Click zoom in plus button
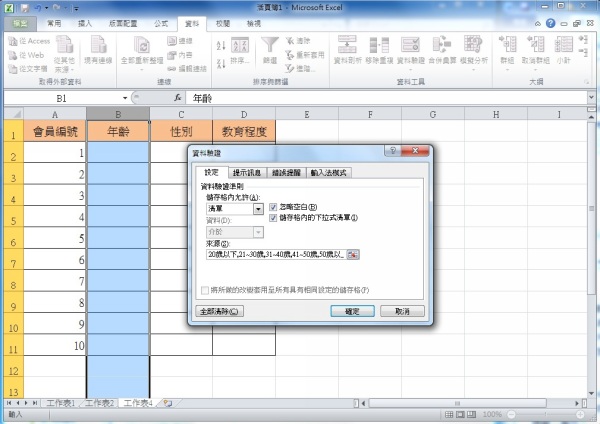Viewport: 600px width, 424px height. point(580,414)
